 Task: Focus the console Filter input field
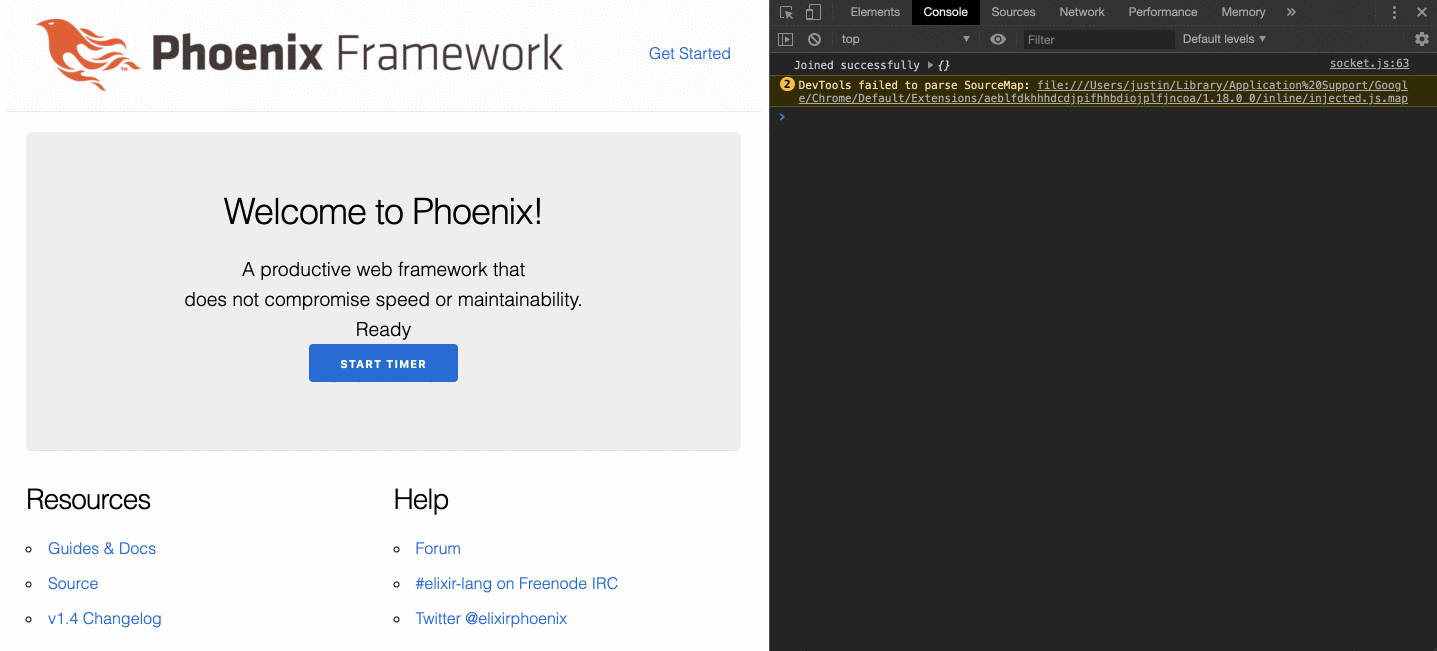coord(1098,39)
